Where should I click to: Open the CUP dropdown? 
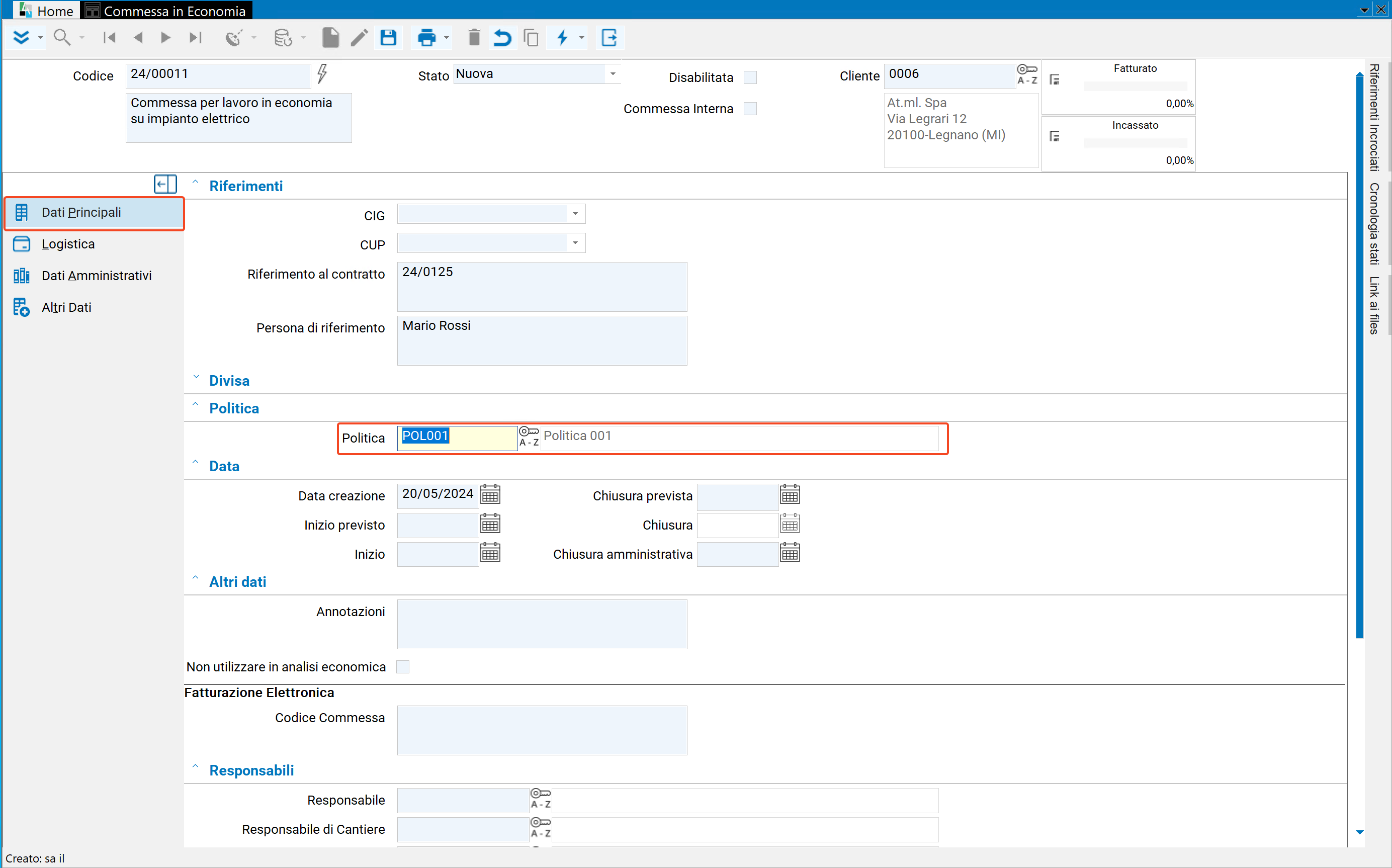click(x=575, y=243)
